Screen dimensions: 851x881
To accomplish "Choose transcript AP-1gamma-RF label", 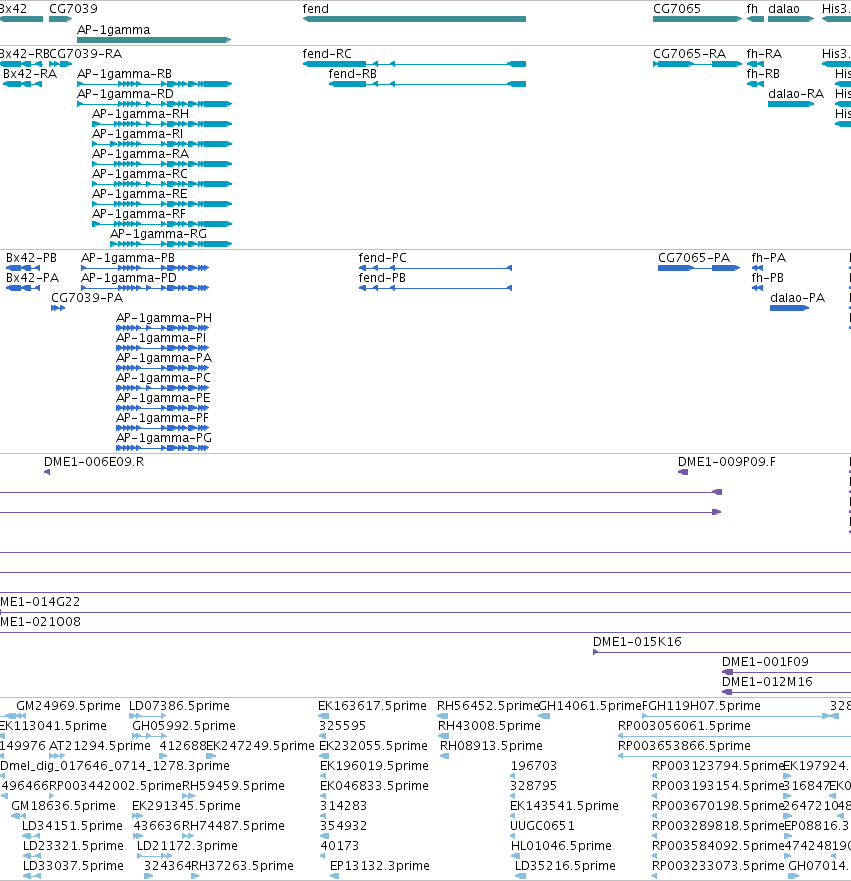I will 139,214.
